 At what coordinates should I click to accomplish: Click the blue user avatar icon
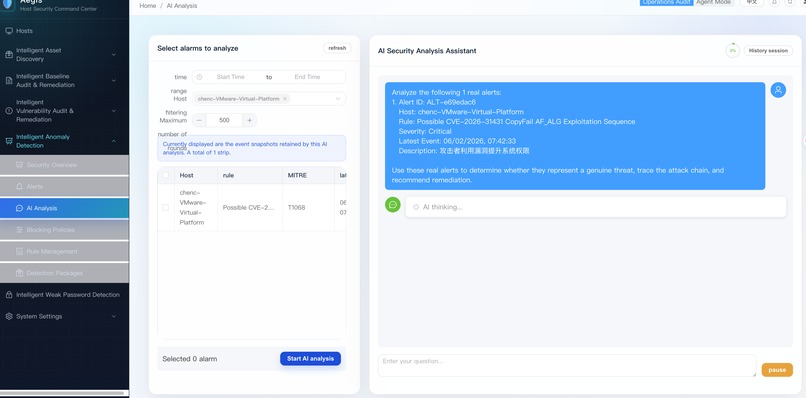(x=778, y=90)
